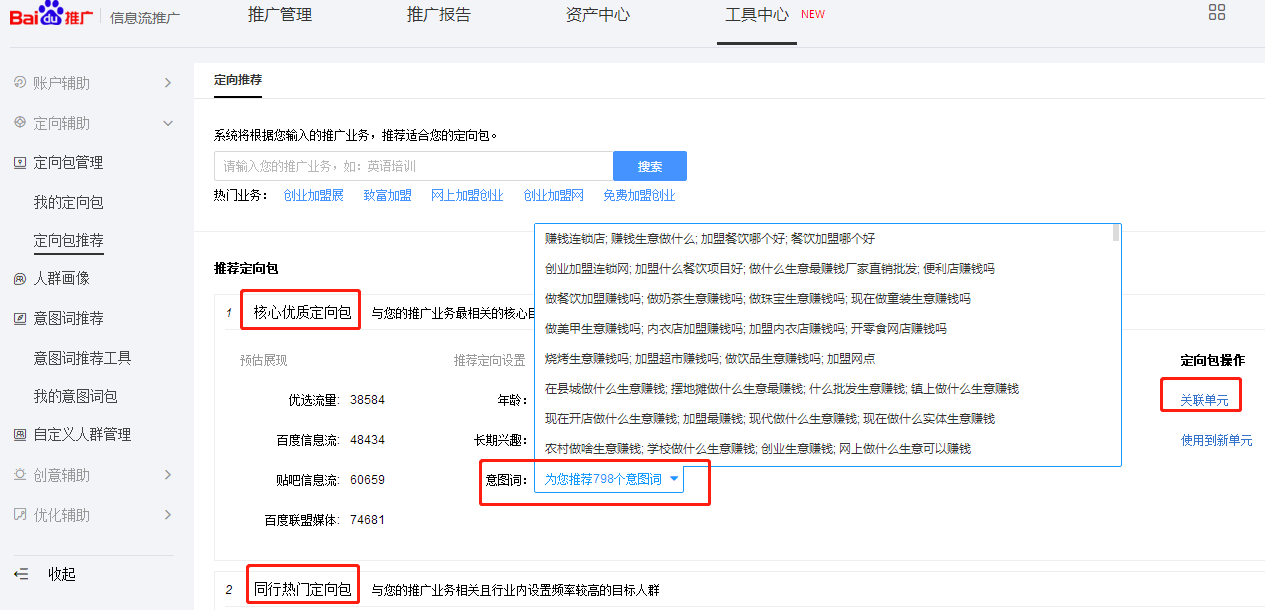
Task: Select the 定向推荐 tab
Action: pyautogui.click(x=237, y=80)
